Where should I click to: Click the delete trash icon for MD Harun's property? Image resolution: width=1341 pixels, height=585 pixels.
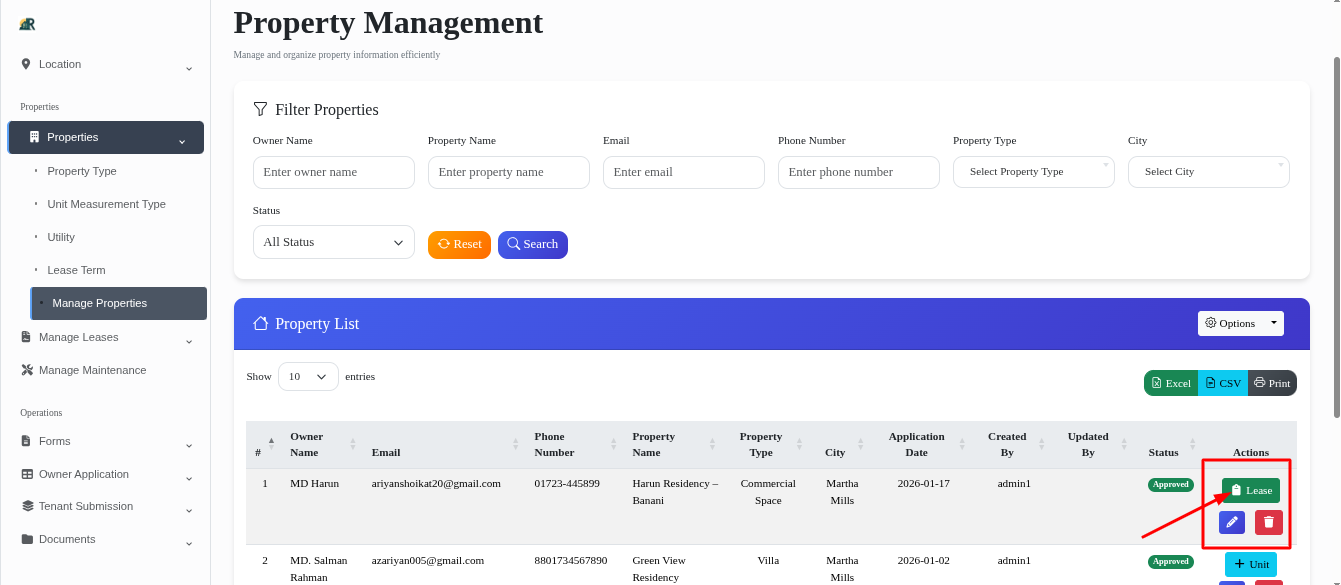click(1268, 521)
